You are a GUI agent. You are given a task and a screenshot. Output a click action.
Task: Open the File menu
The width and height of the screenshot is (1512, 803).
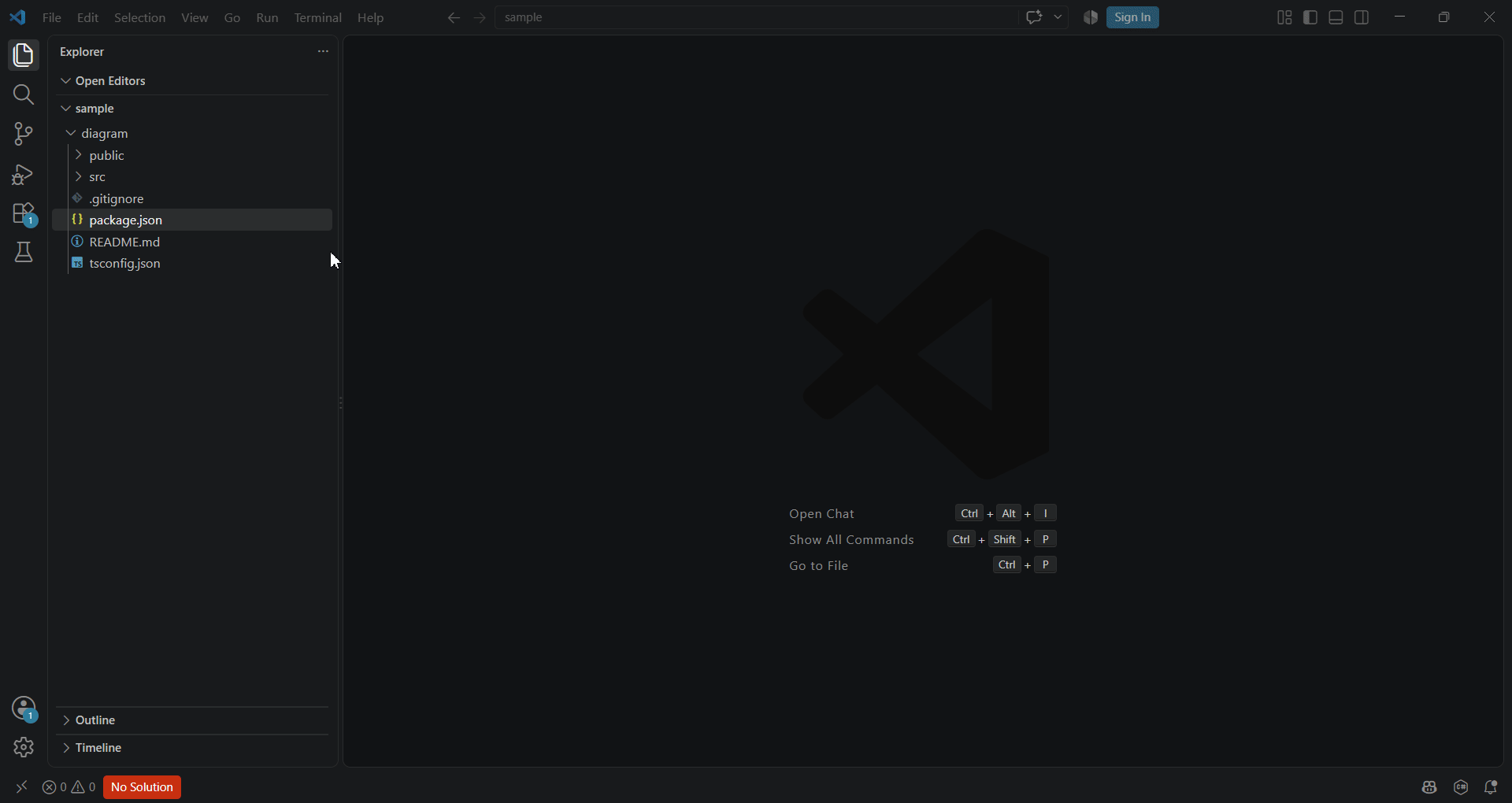pos(52,17)
